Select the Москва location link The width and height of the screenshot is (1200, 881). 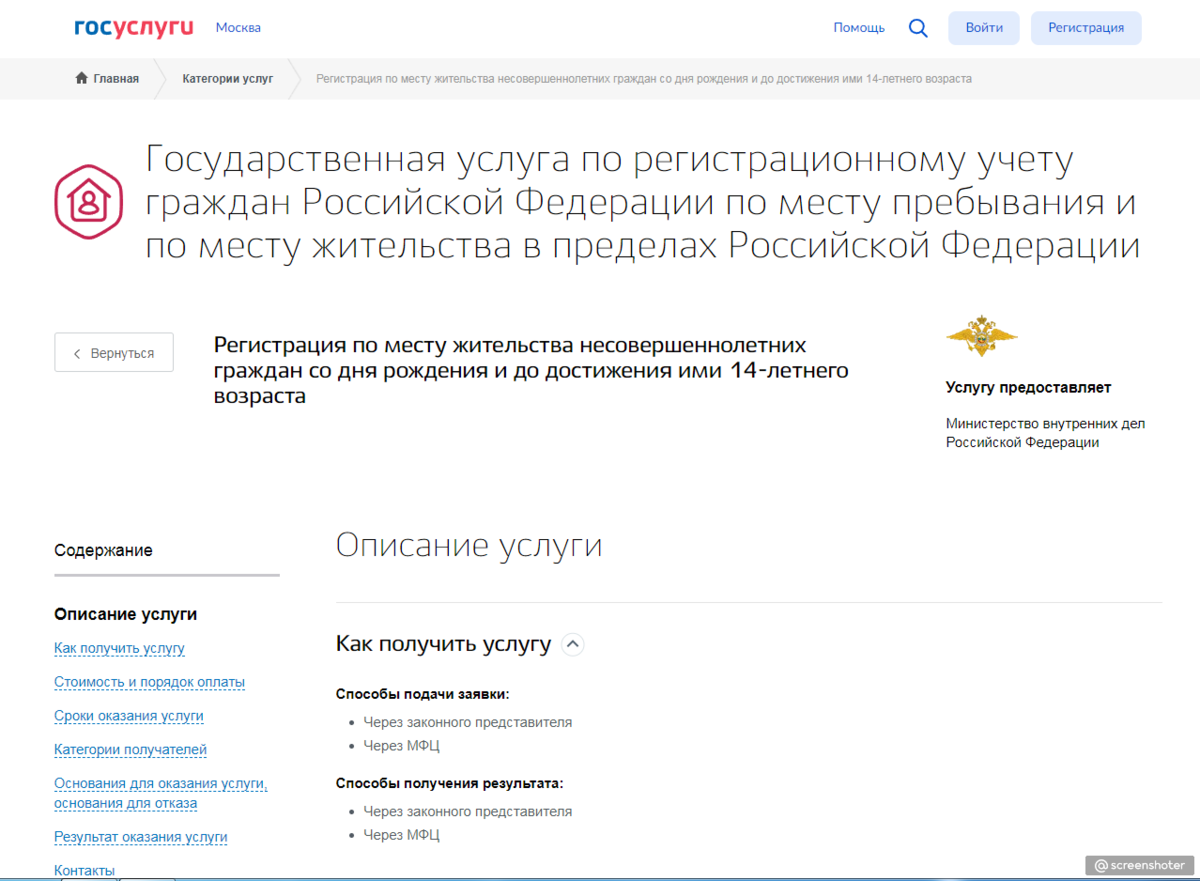click(238, 27)
